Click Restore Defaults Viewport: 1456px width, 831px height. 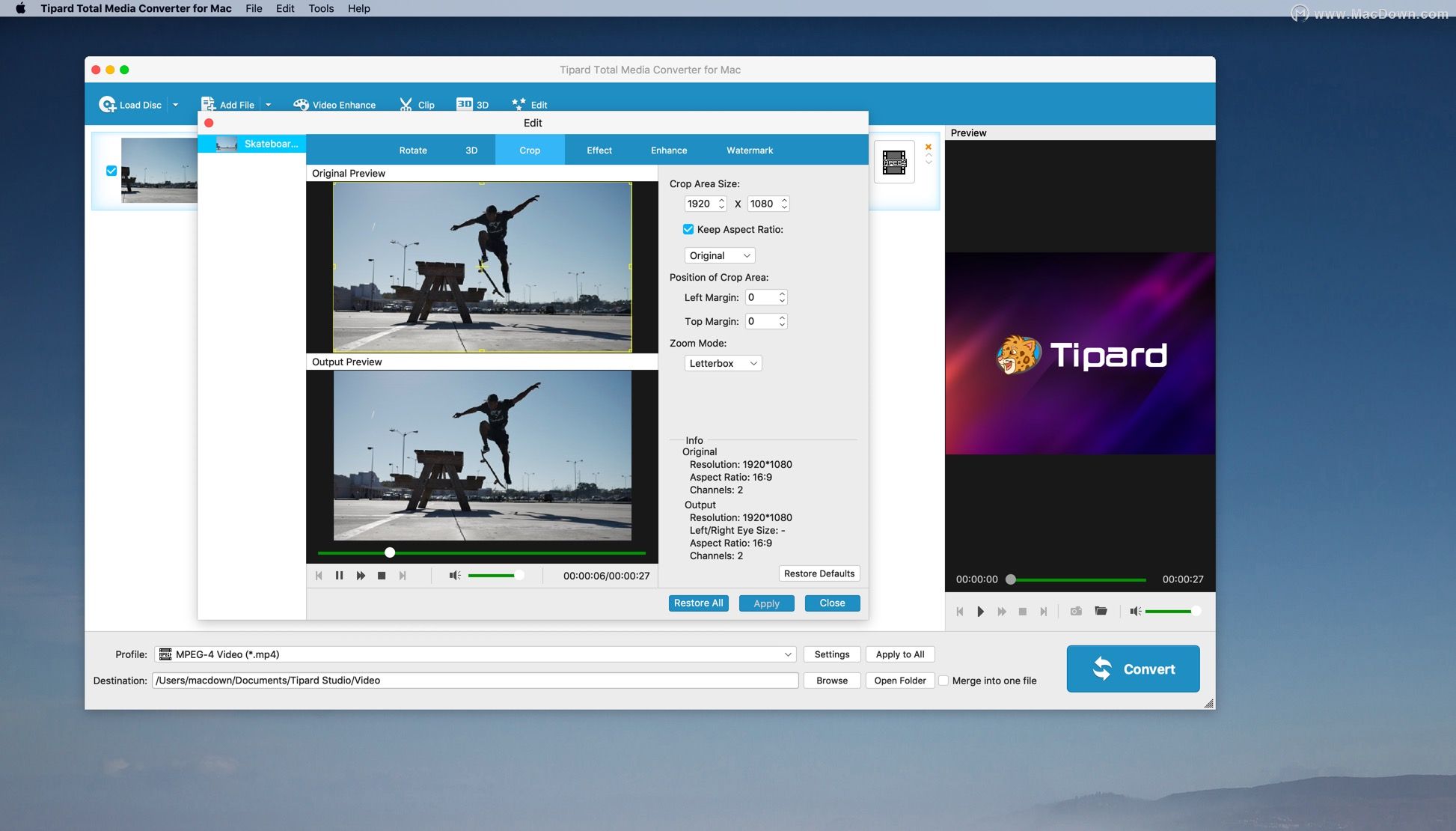[x=819, y=573]
